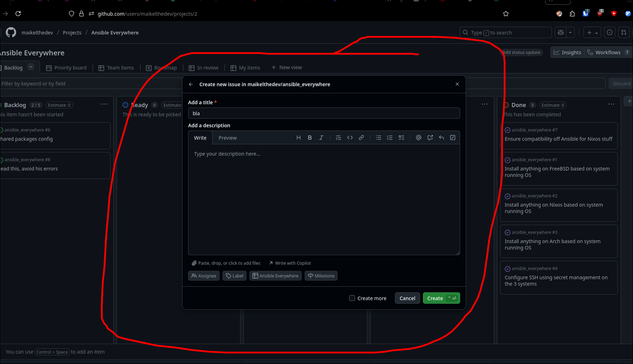Insert a saved reply via arrow icon
This screenshot has height=364, width=633.
[x=441, y=138]
